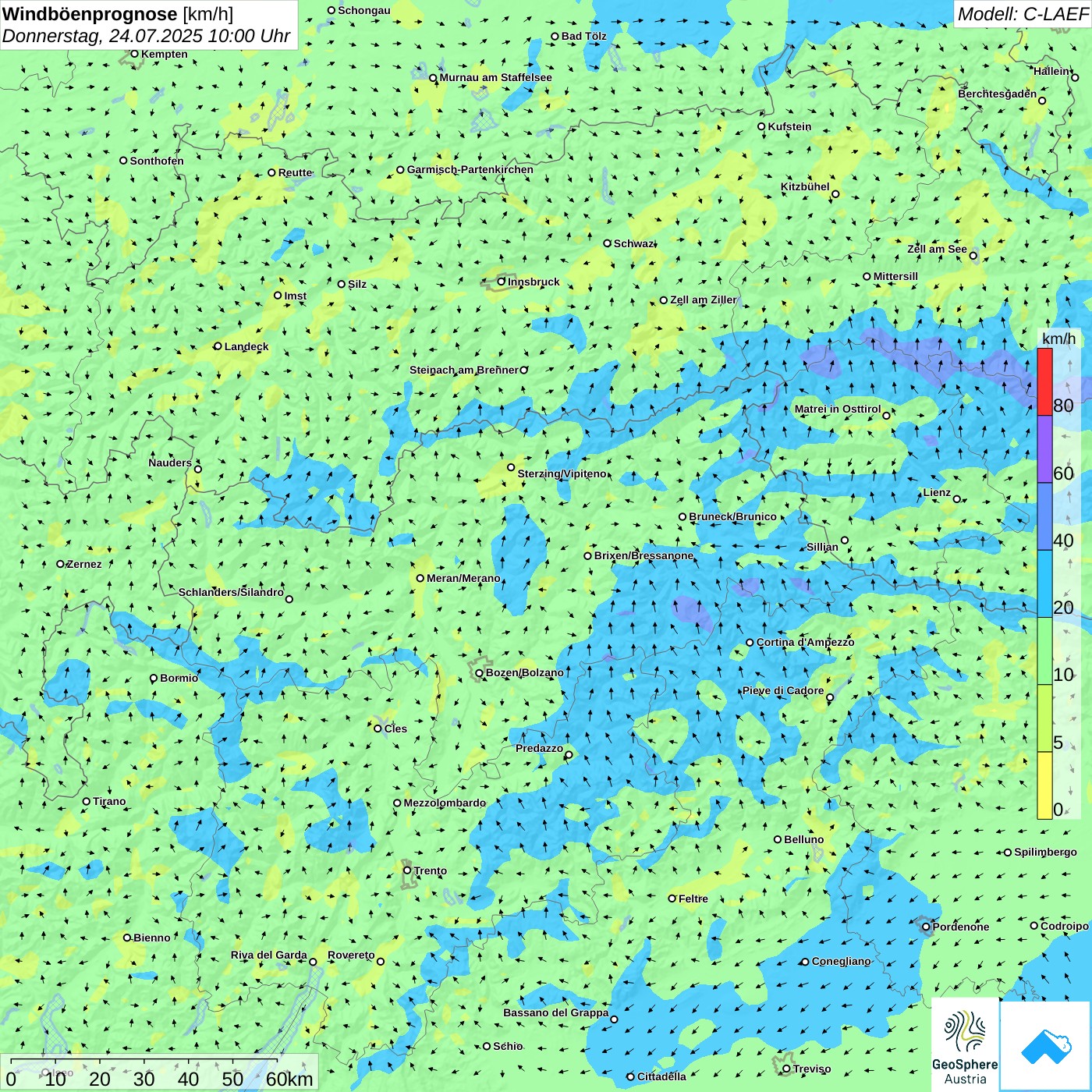The height and width of the screenshot is (1092, 1092).
Task: Click the Zell am See label
Action: (x=938, y=249)
